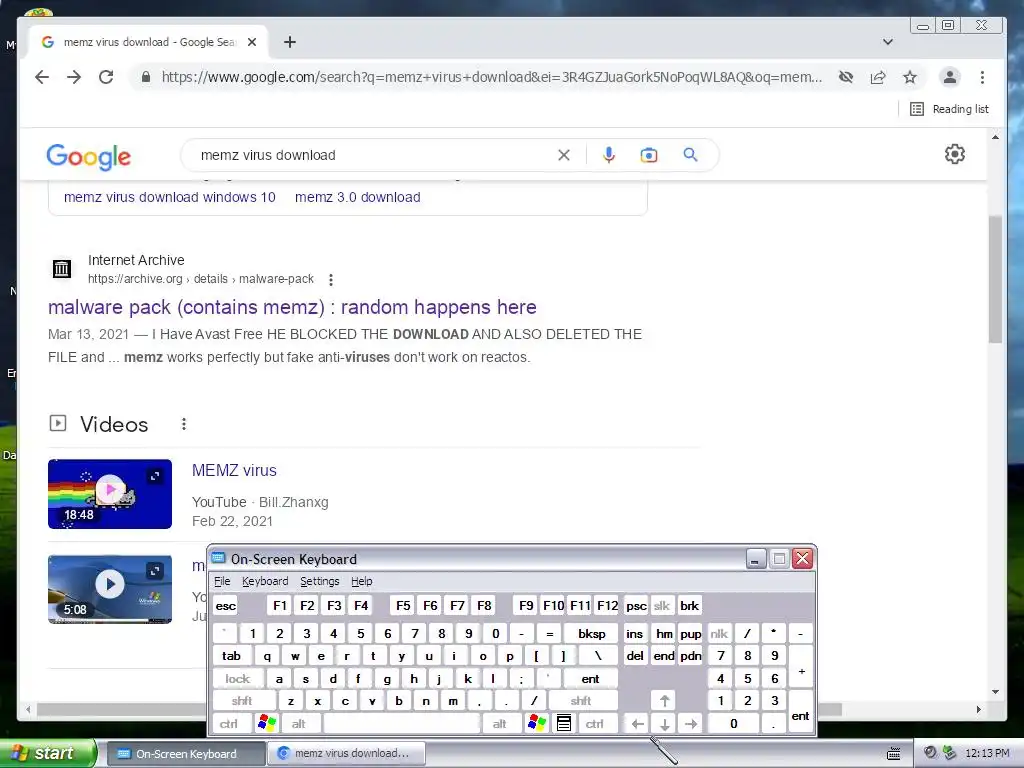This screenshot has width=1024, height=768.
Task: Open the On-Screen Keyboard File menu
Action: (x=222, y=581)
